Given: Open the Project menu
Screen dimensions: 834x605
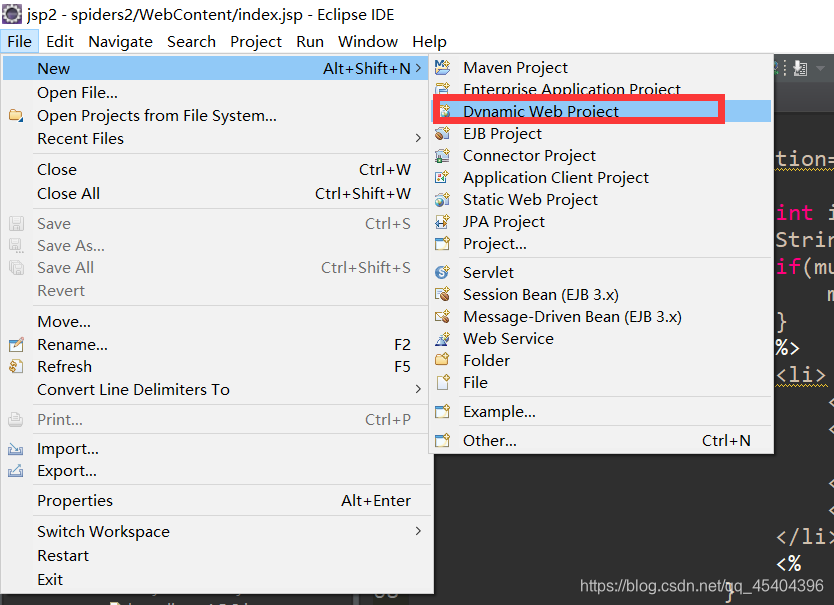Looking at the screenshot, I should [256, 42].
